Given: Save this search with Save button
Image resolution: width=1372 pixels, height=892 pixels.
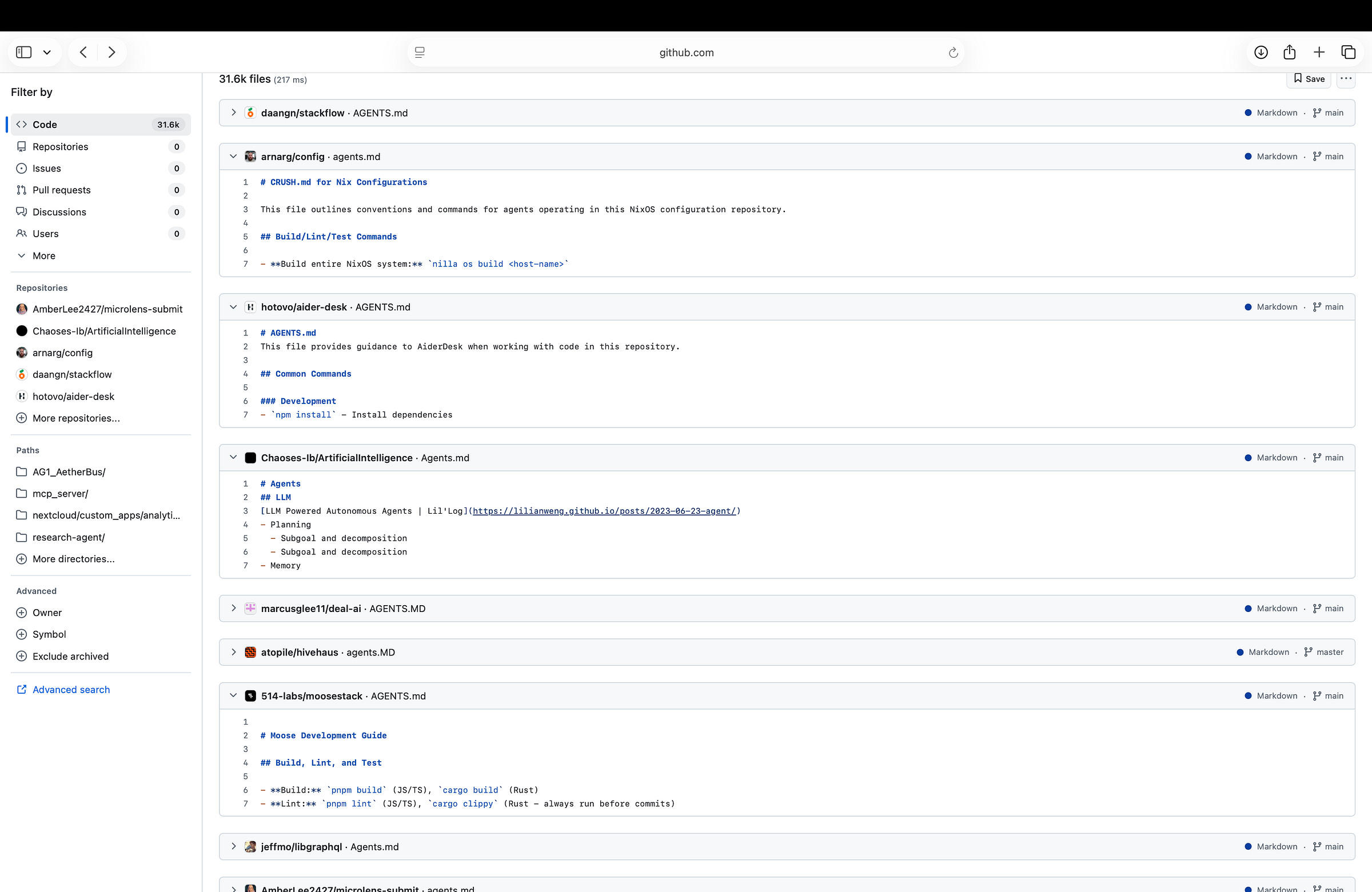Looking at the screenshot, I should (1309, 79).
